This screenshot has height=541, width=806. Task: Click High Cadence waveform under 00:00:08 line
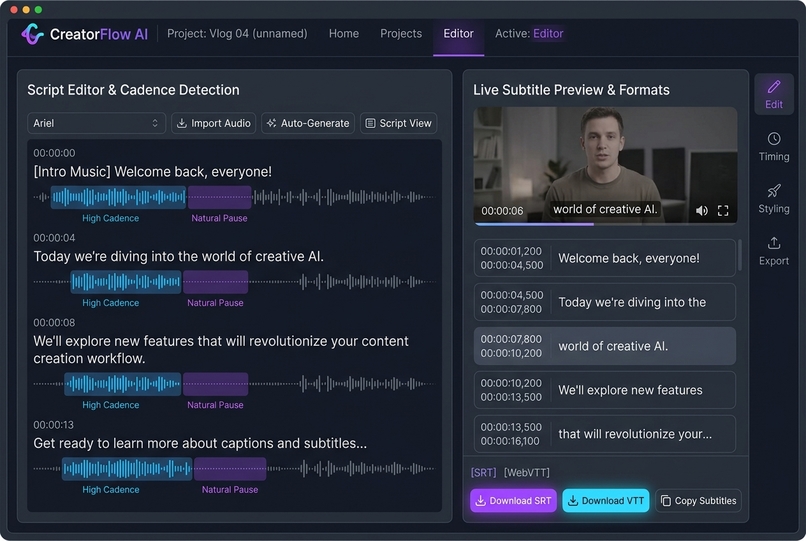[x=122, y=384]
